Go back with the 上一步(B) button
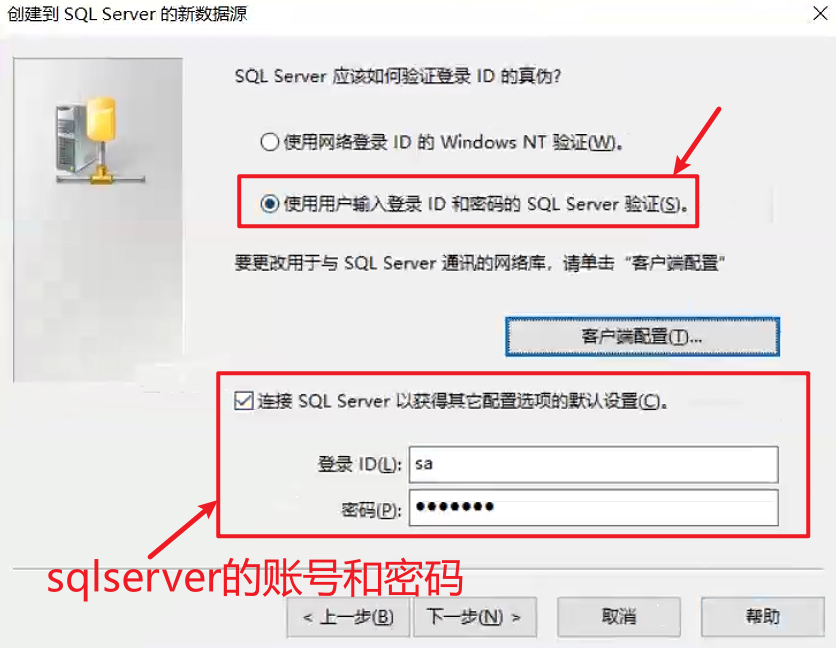The height and width of the screenshot is (648, 836). [348, 617]
